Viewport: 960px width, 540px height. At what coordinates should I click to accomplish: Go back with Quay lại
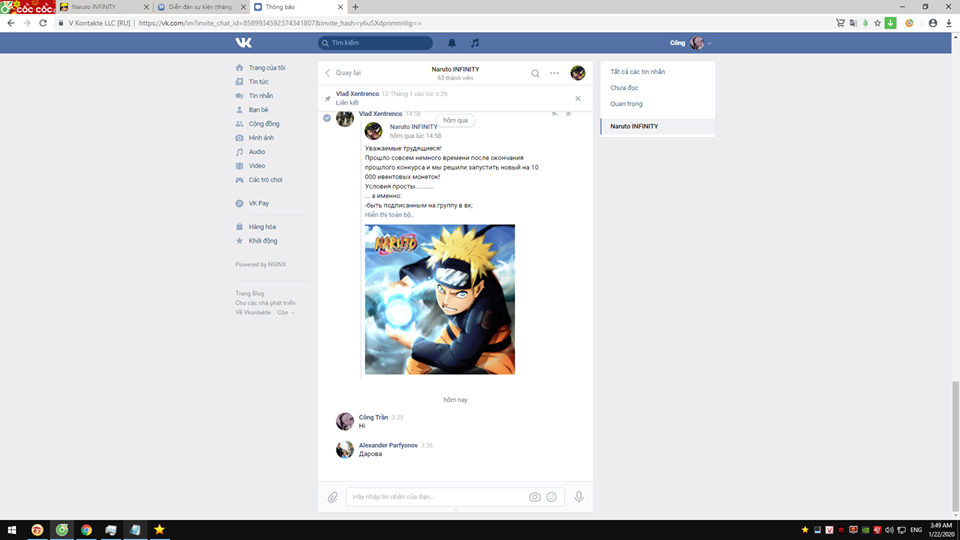click(343, 73)
